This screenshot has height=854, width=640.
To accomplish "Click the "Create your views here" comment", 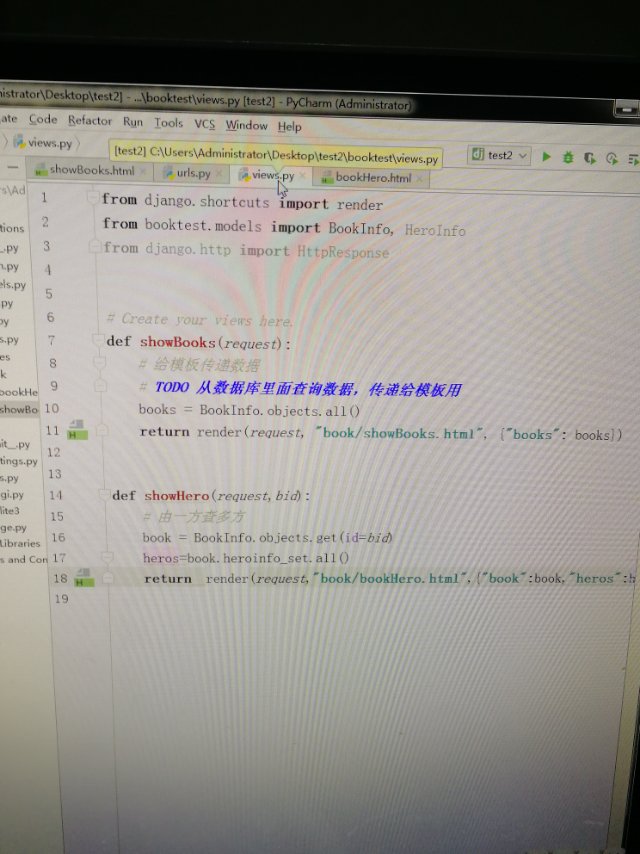I will [x=200, y=320].
